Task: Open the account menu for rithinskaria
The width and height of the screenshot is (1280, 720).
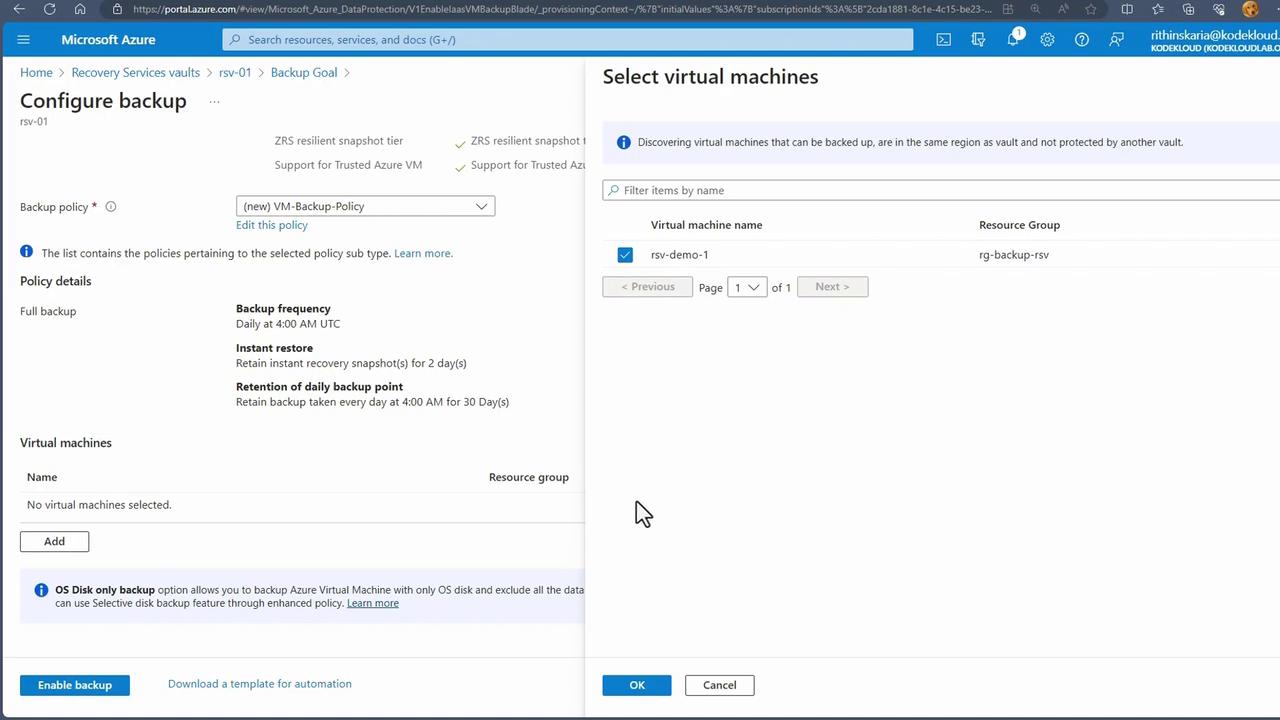Action: (x=1214, y=40)
